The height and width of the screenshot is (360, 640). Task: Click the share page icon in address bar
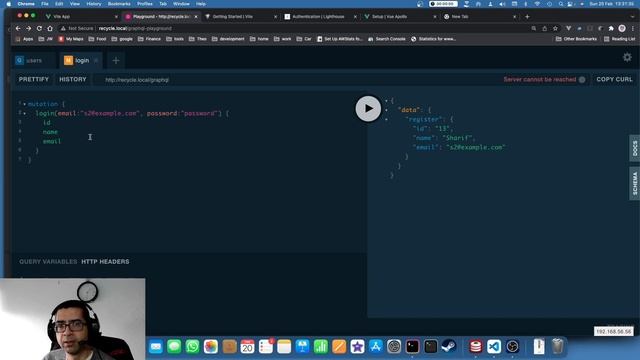pyautogui.click(x=544, y=29)
